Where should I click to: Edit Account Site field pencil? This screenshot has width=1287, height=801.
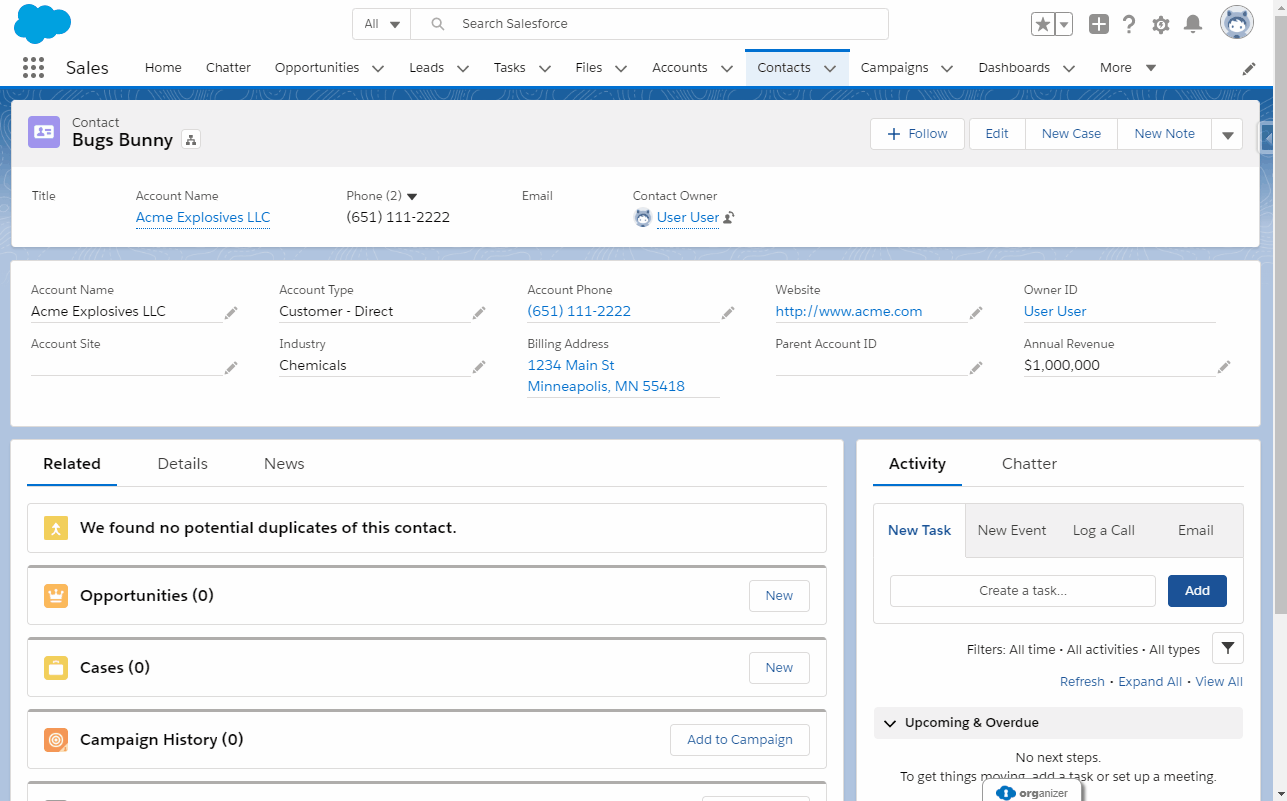click(x=231, y=367)
